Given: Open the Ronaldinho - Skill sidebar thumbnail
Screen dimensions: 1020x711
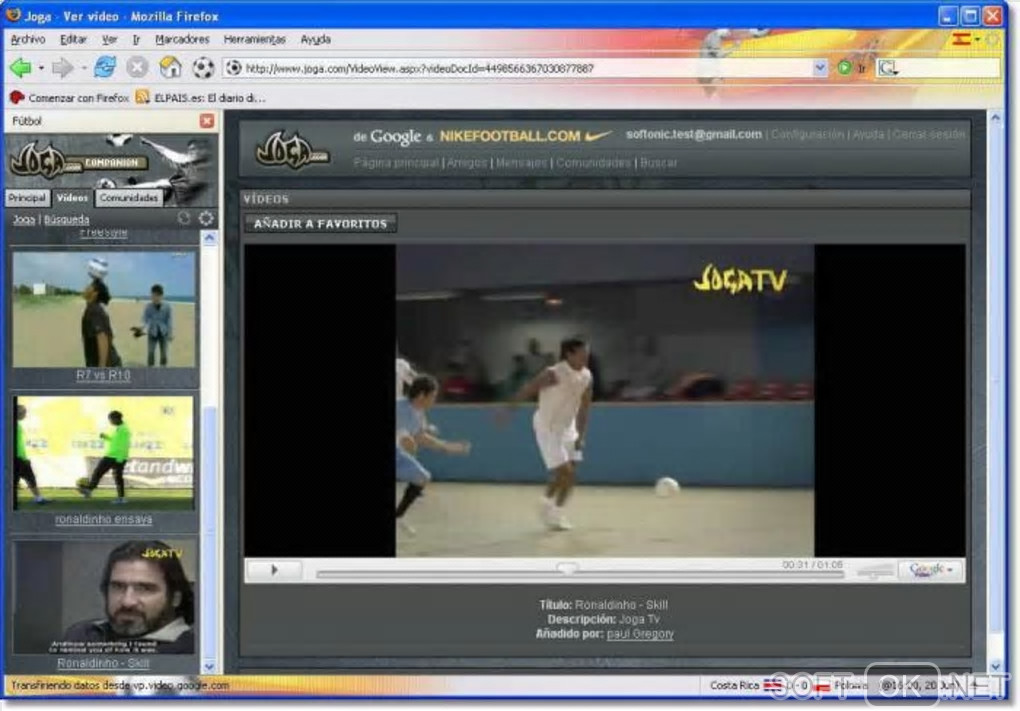Looking at the screenshot, I should pos(103,597).
